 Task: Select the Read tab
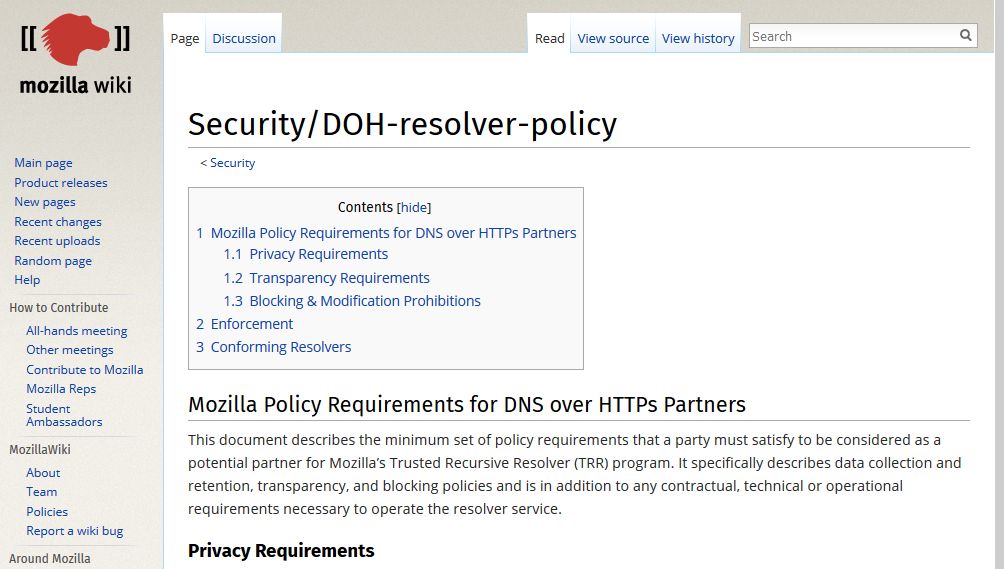(550, 39)
